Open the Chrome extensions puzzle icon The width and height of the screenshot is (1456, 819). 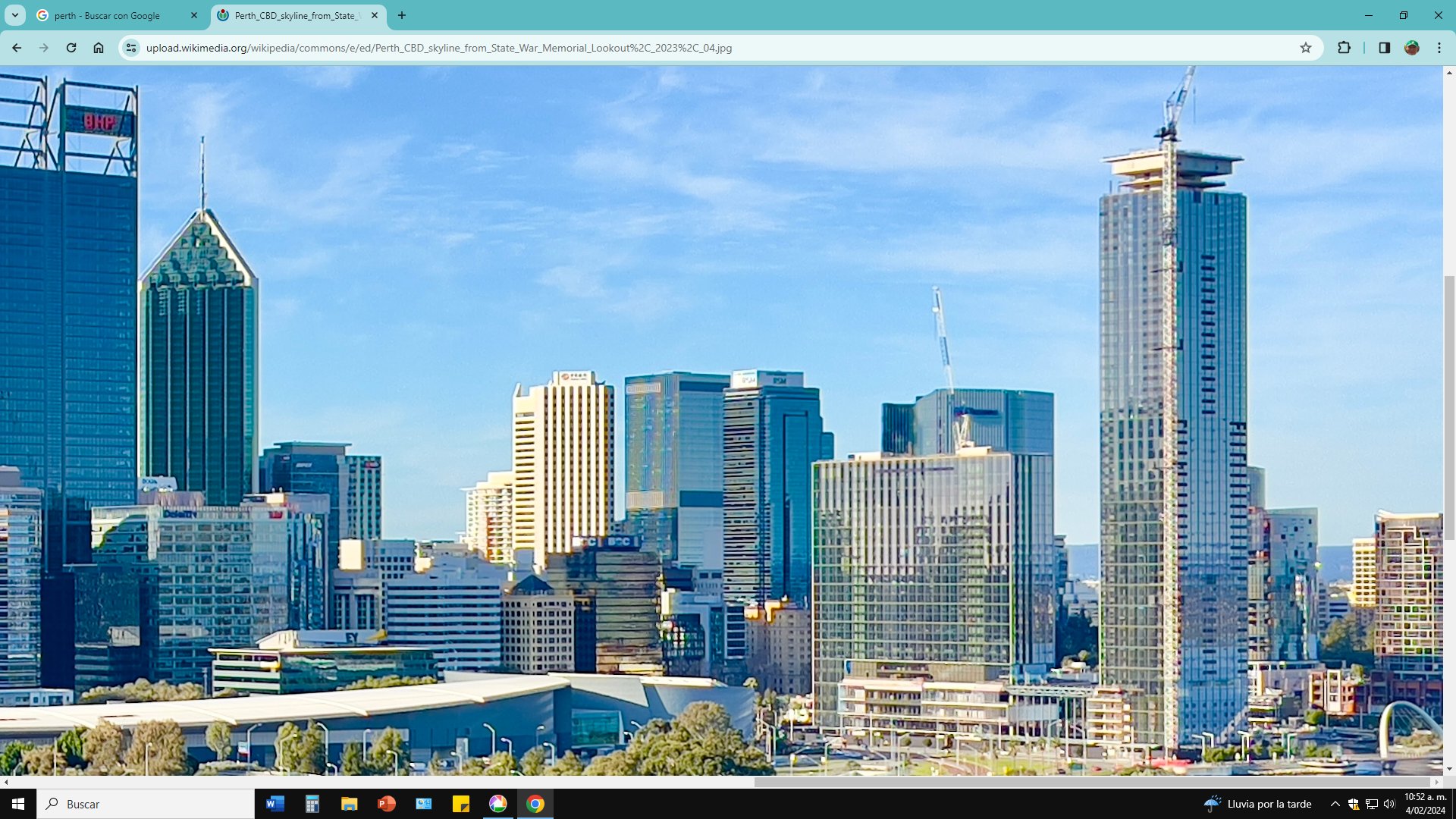pyautogui.click(x=1345, y=47)
